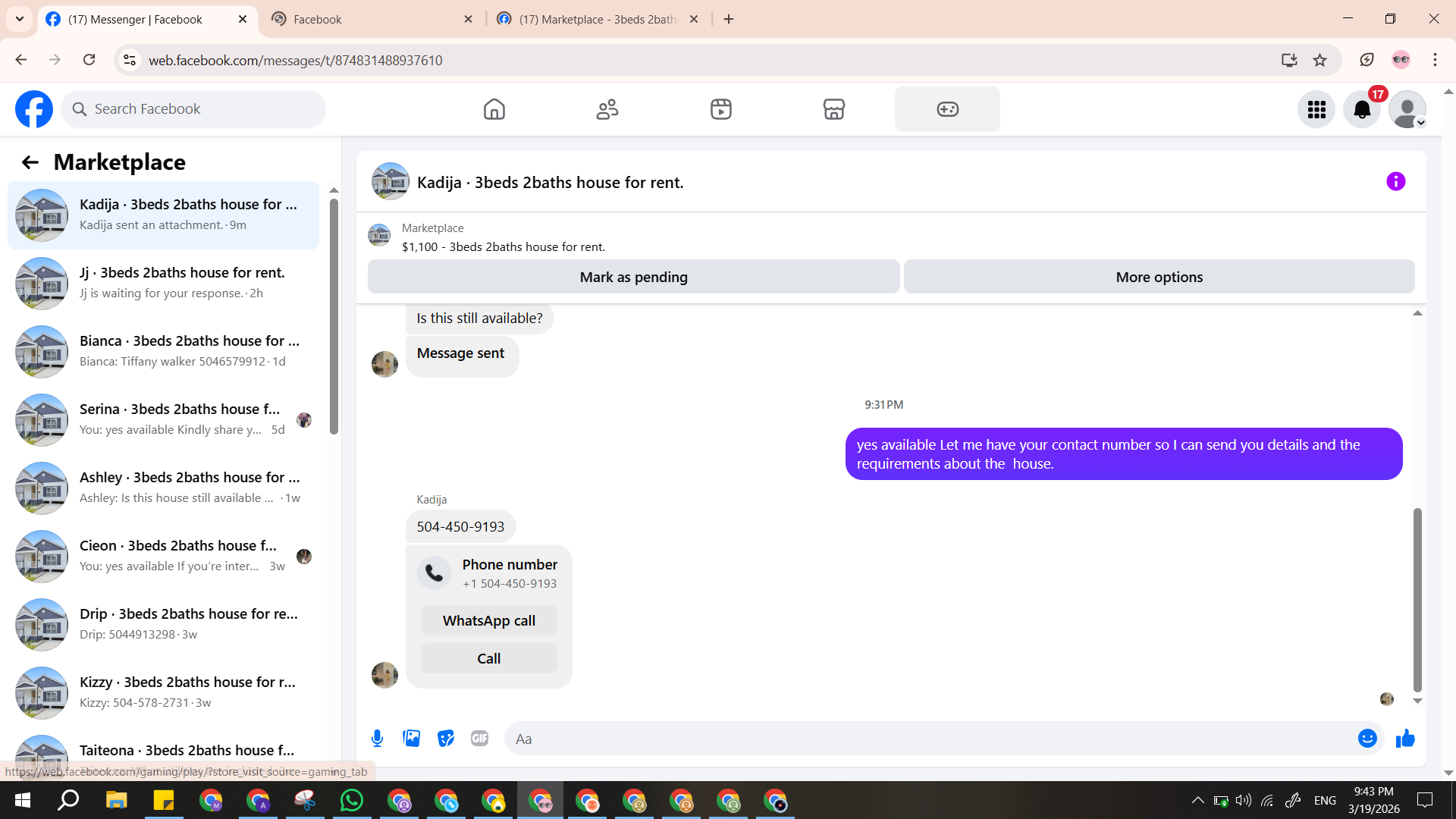
Task: Click the chat messages vertical scrollbar
Action: (1417, 599)
